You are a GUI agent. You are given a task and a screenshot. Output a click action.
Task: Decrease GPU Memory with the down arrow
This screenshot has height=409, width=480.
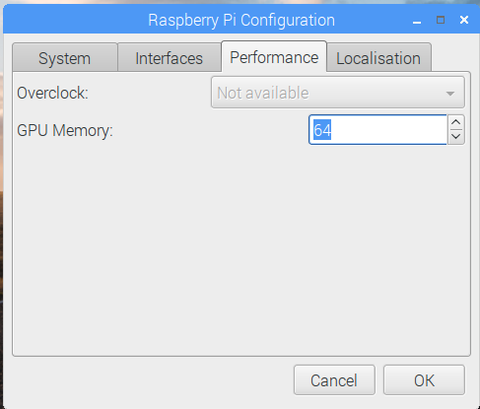(x=456, y=137)
